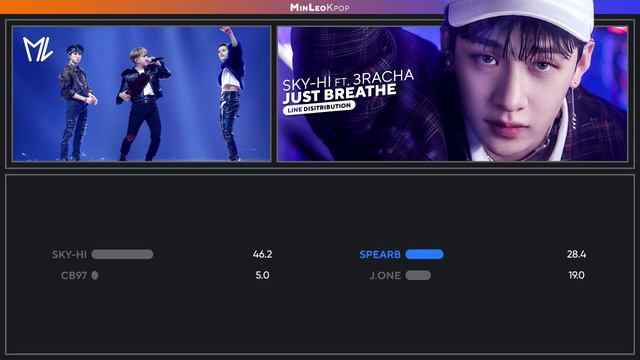Select the J.ONE name label
The height and width of the screenshot is (360, 640).
(x=385, y=276)
